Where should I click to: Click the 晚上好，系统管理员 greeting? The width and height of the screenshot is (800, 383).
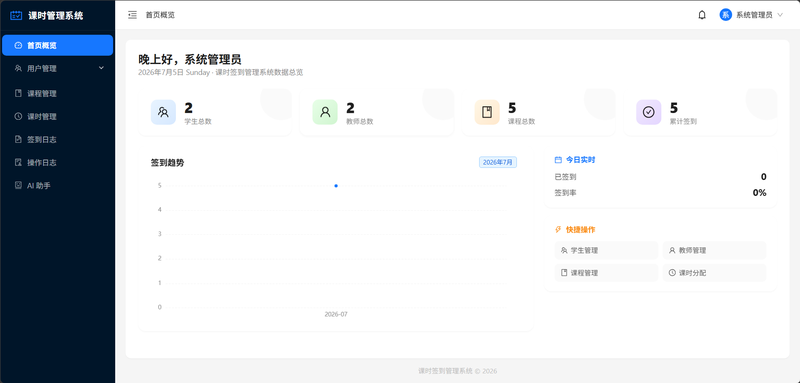point(190,59)
